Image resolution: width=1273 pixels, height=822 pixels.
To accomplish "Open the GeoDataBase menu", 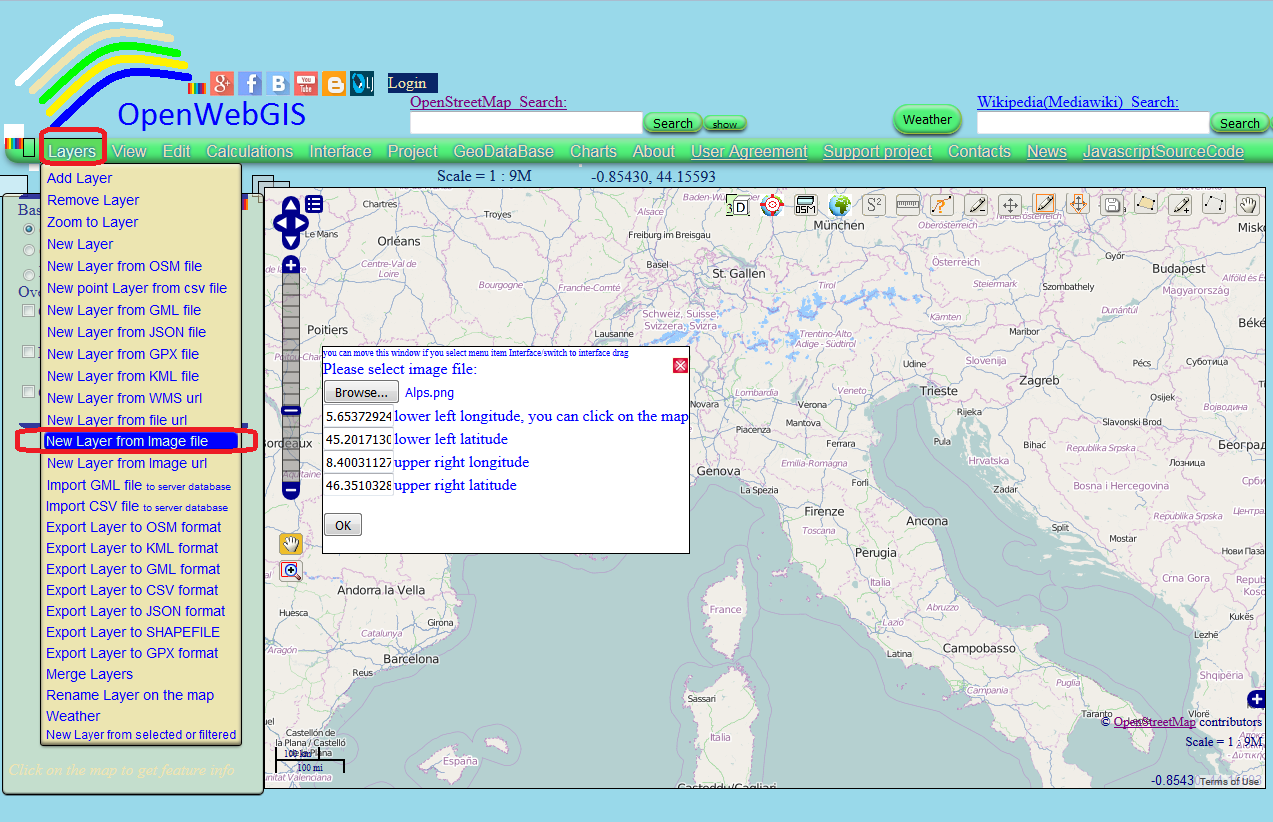I will tap(504, 152).
